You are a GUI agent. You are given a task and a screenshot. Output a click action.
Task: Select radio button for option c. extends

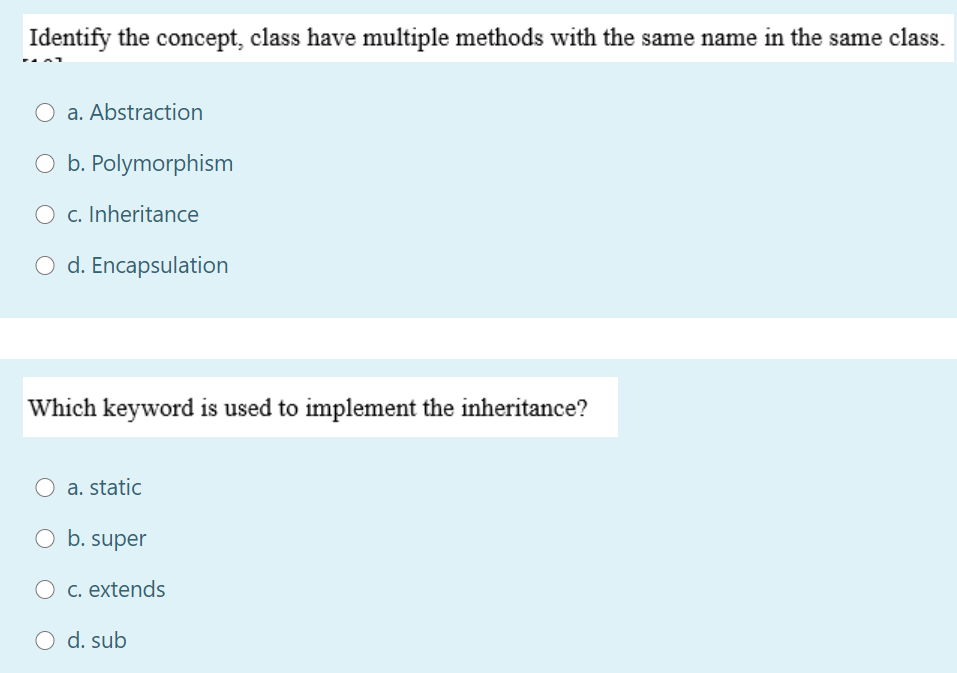pos(45,589)
